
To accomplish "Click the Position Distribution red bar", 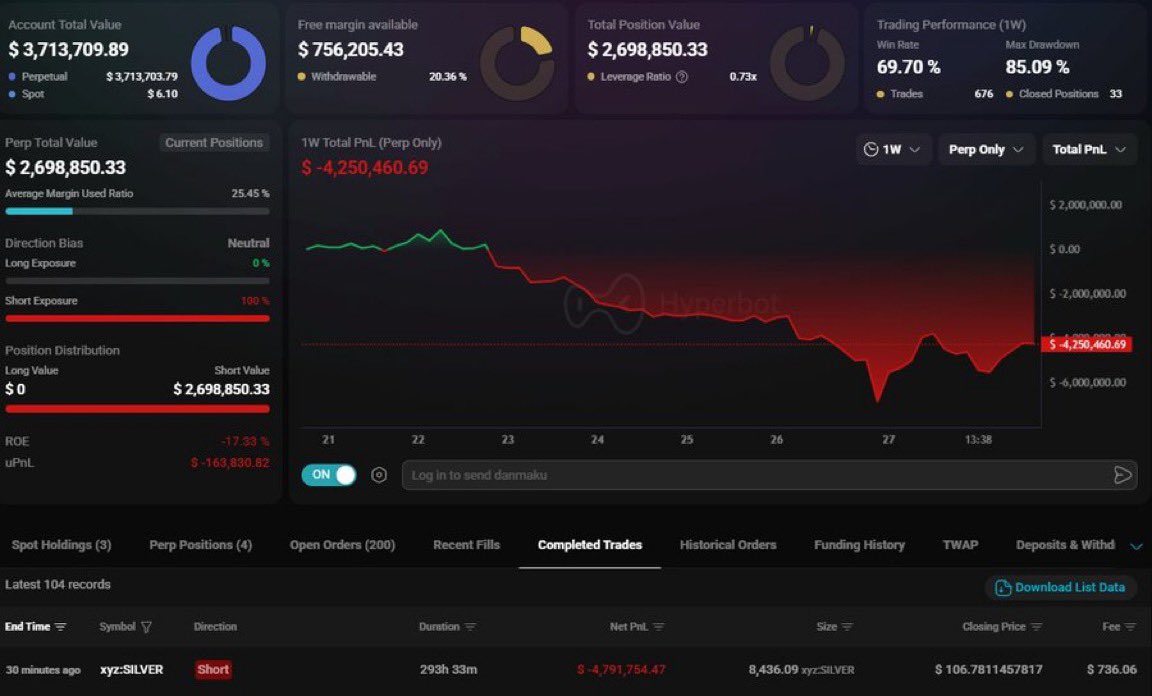I will (x=137, y=409).
